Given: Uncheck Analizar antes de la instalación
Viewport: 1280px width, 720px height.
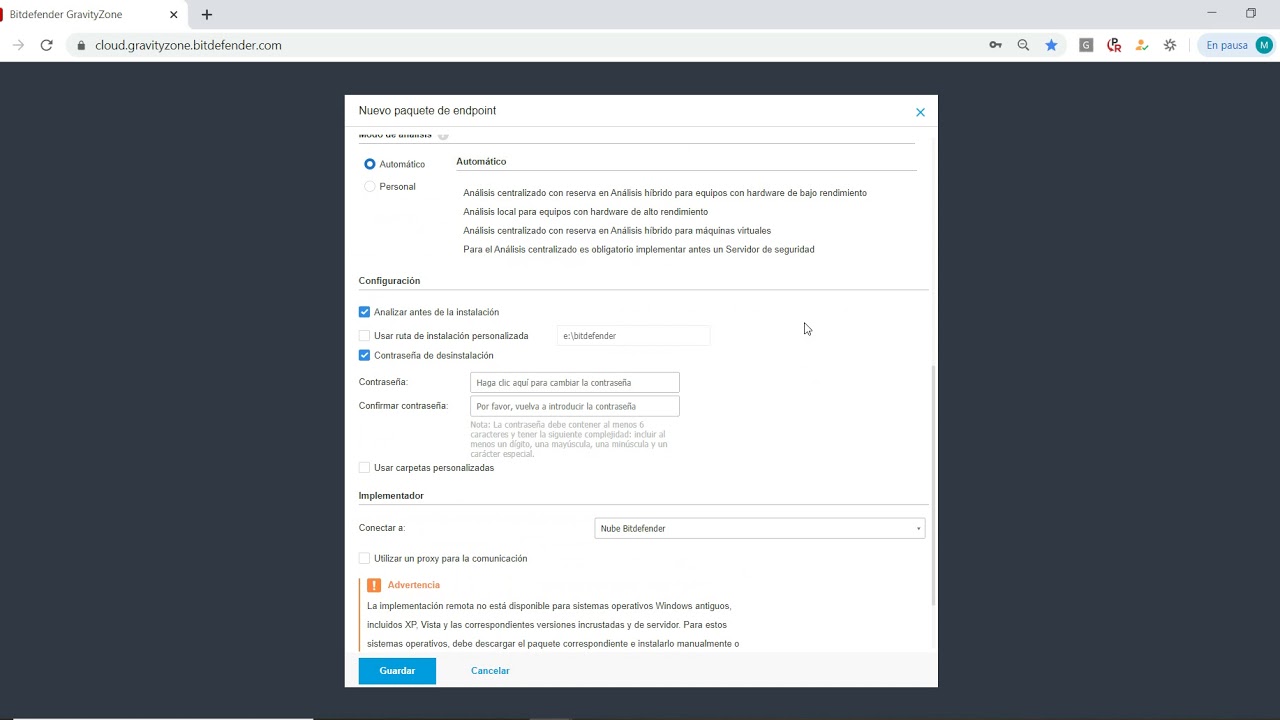Looking at the screenshot, I should click(364, 312).
